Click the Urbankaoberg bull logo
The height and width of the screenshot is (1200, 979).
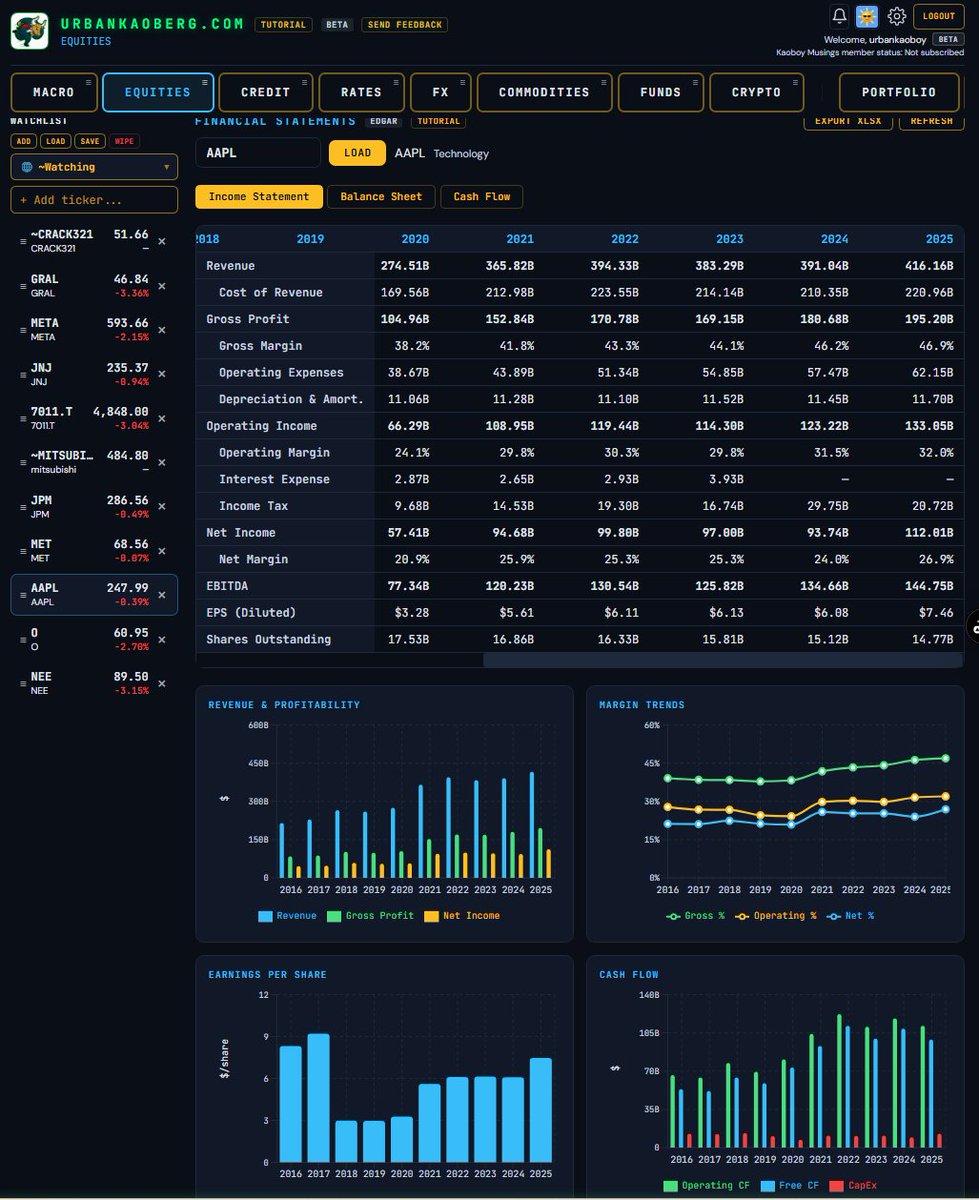pyautogui.click(x=30, y=31)
